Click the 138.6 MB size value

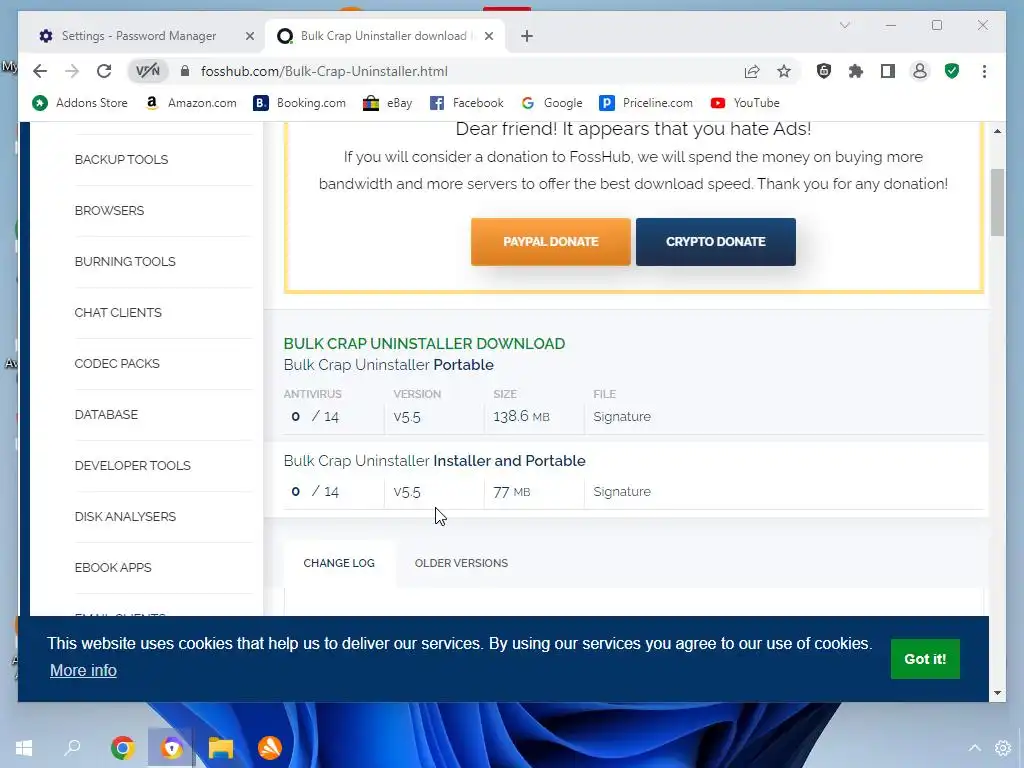coord(521,417)
